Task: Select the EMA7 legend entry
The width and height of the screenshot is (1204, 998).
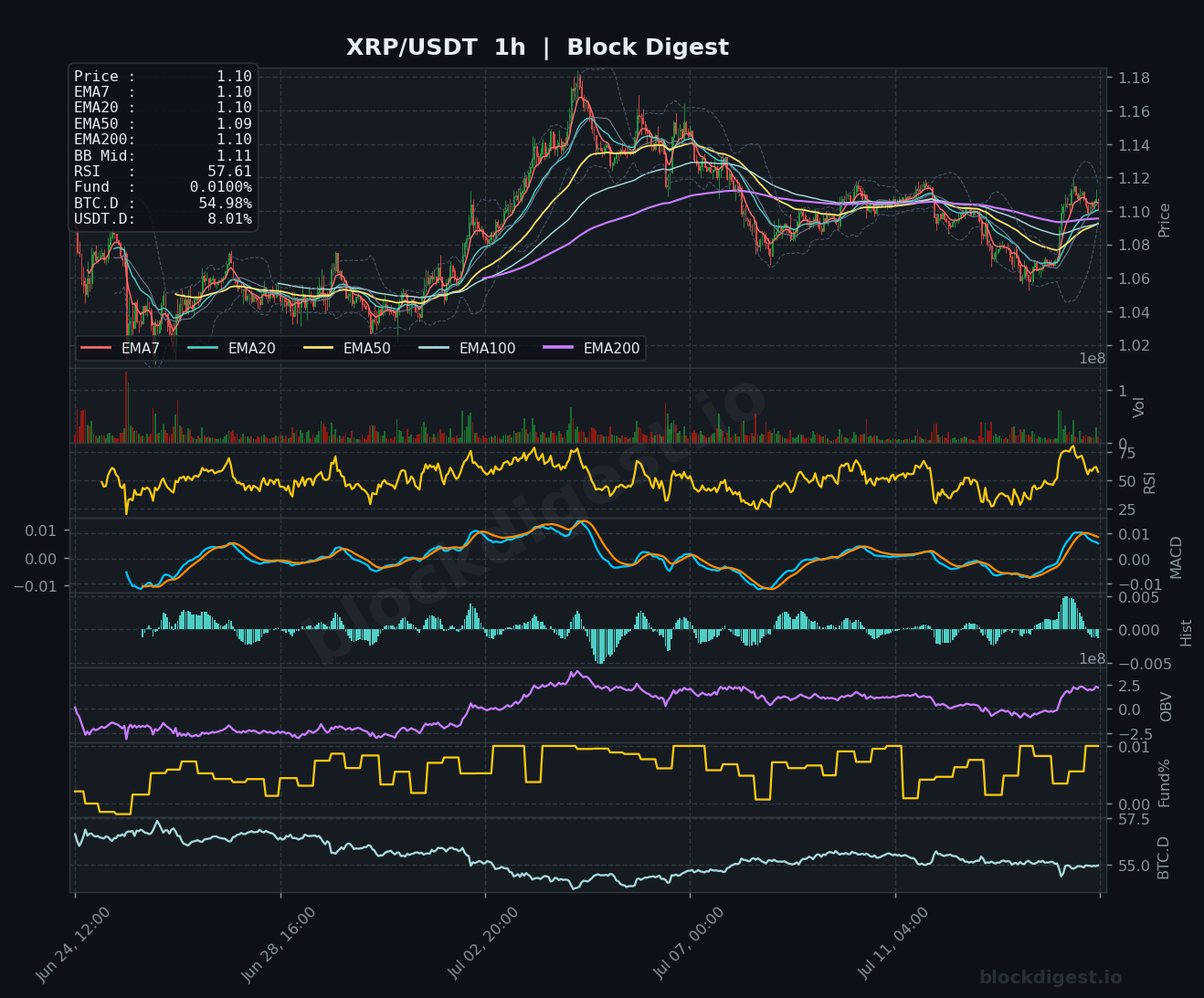Action: pos(121,348)
